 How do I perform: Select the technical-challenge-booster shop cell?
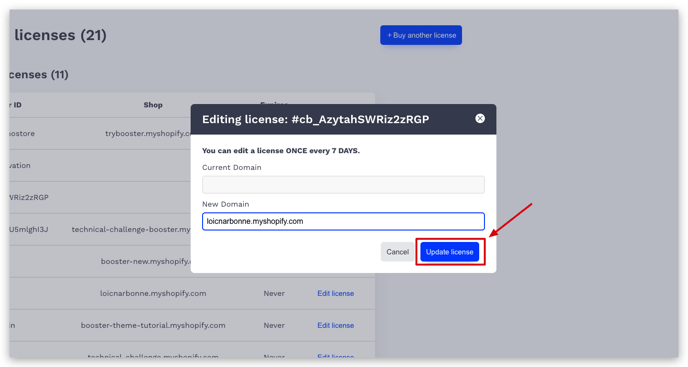[131, 229]
